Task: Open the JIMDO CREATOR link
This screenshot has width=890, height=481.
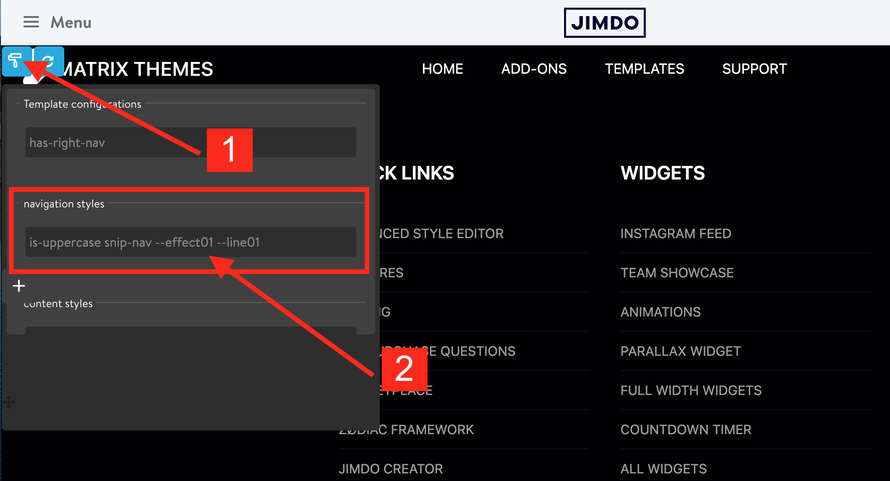Action: 391,469
